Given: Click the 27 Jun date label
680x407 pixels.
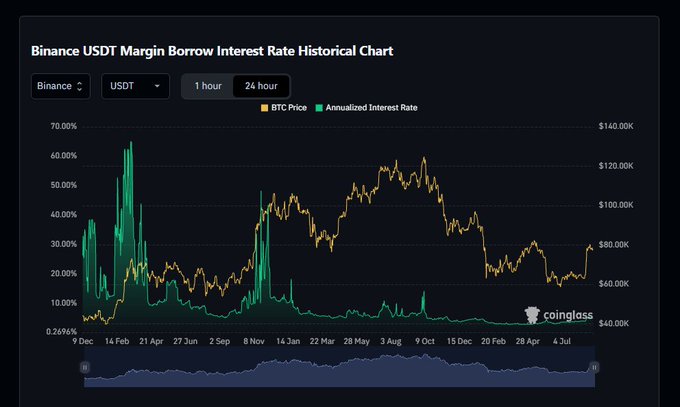Looking at the screenshot, I should [x=185, y=341].
